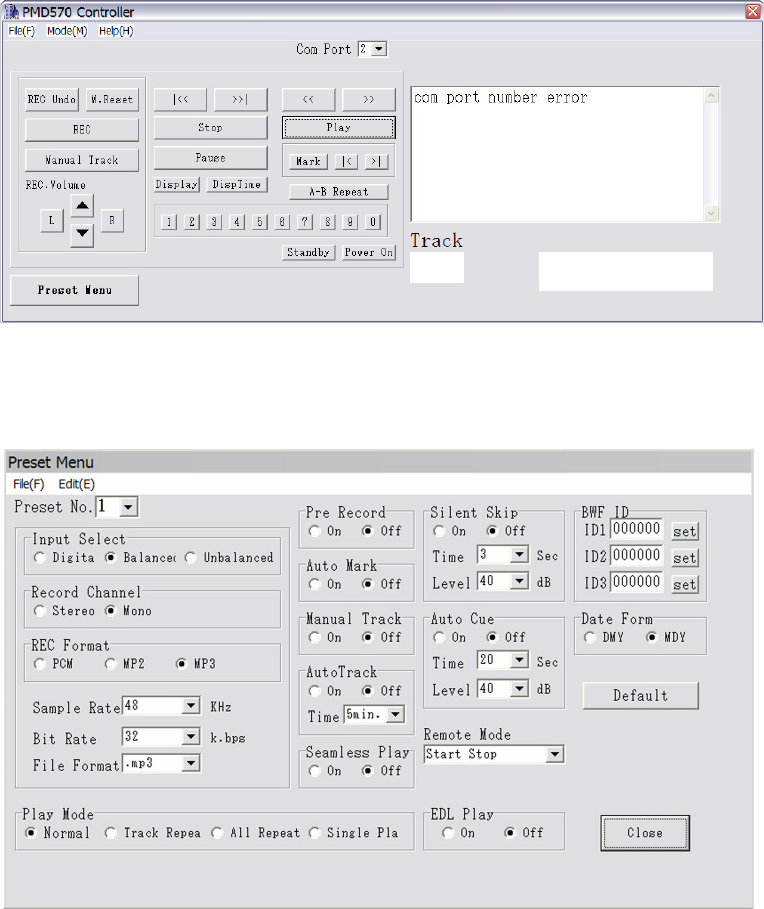Start recording with REC button
The image size is (764, 909).
pos(82,130)
